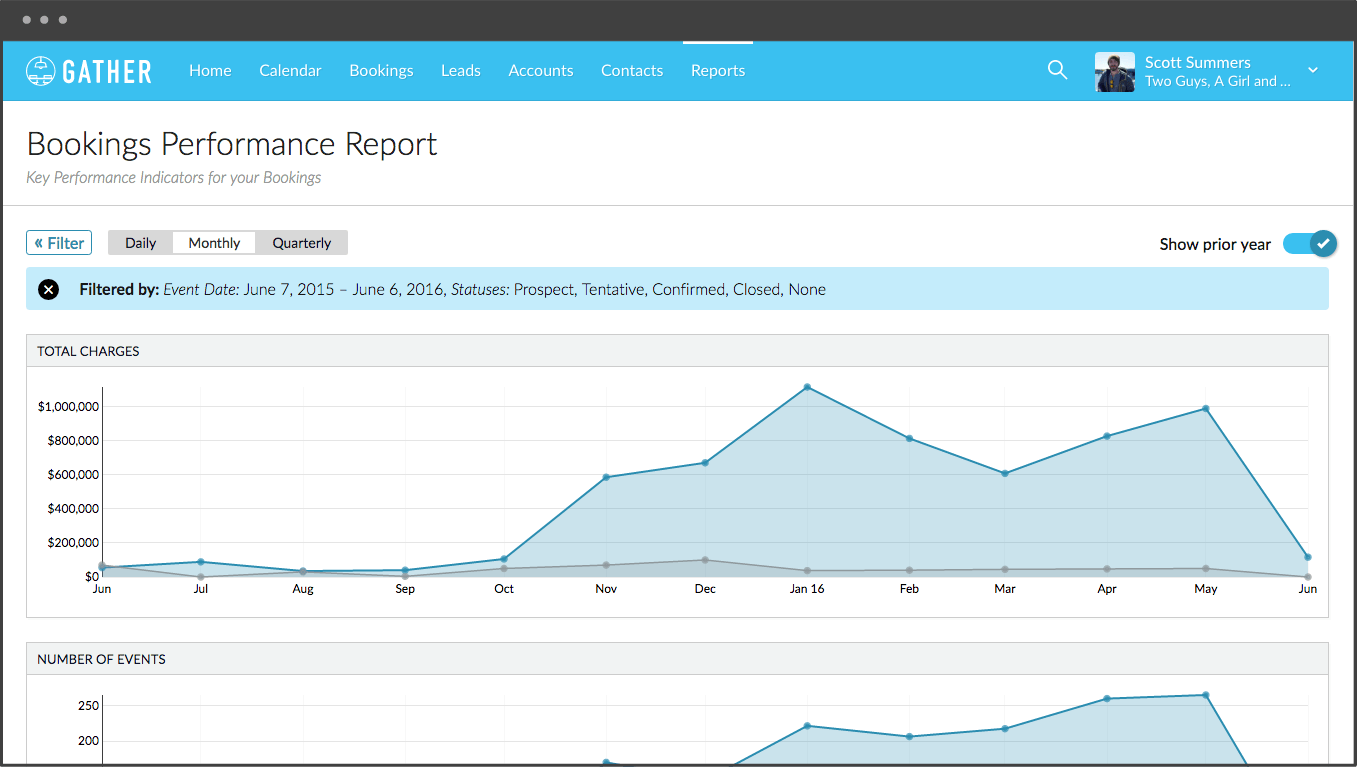This screenshot has width=1357, height=767.
Task: Switch to Quarterly view
Action: coord(301,243)
